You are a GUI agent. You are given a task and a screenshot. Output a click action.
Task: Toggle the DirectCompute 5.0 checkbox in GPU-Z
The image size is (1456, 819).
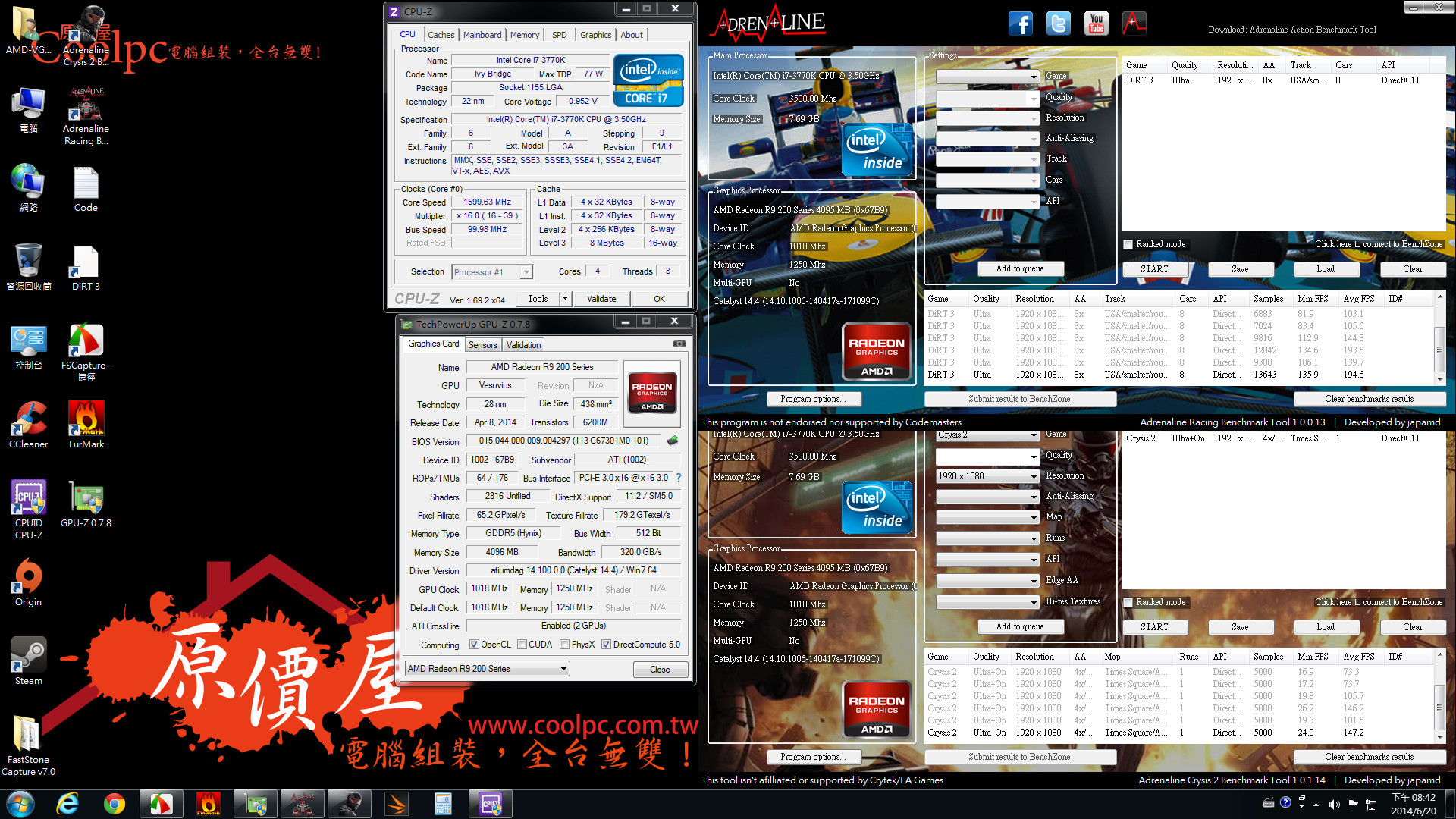pyautogui.click(x=606, y=645)
